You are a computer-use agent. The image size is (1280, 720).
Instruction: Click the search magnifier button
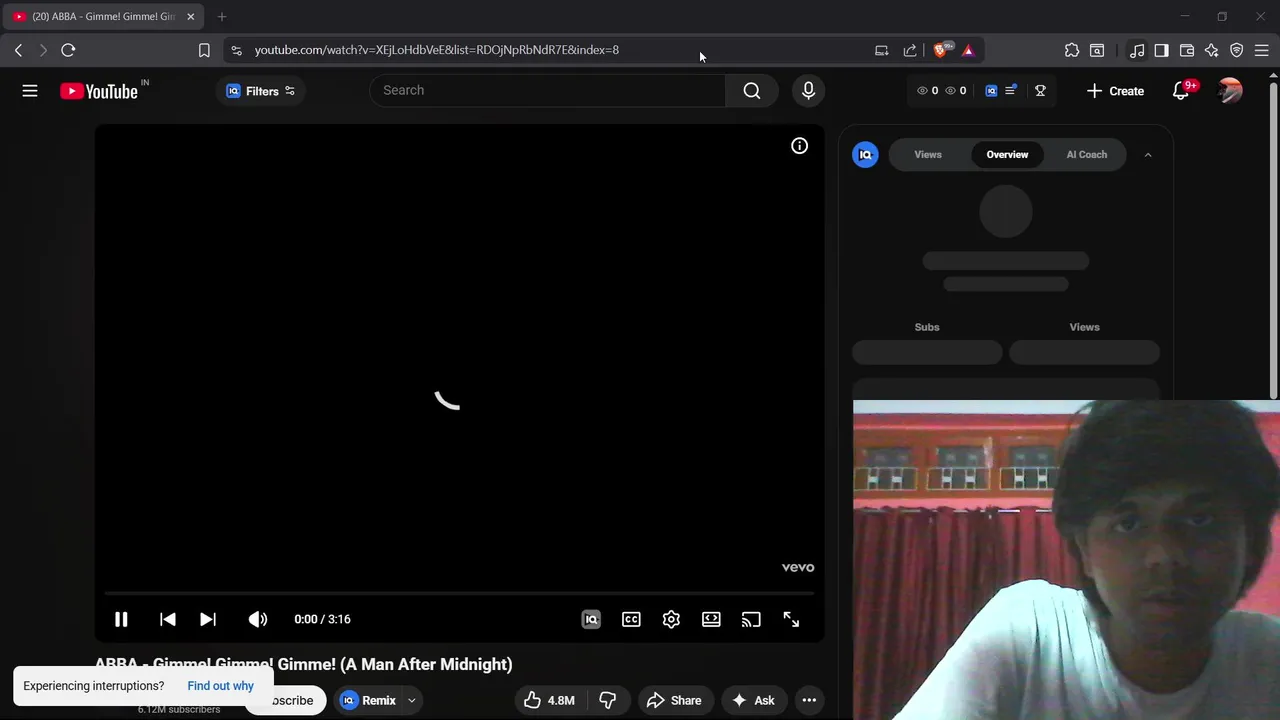[752, 91]
